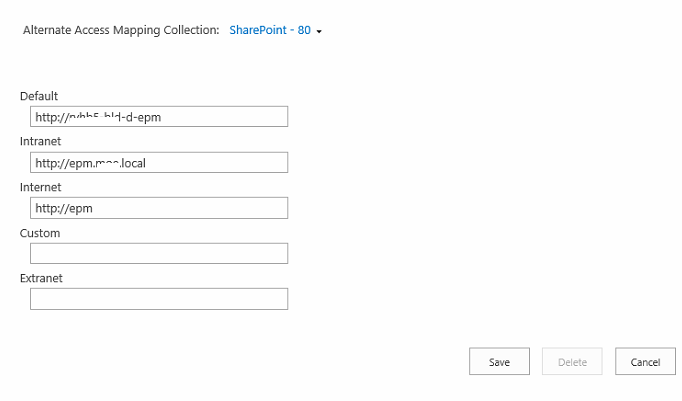Open the SharePoint - 80 collection dropdown
Screen dimensions: 682x401
269,31
